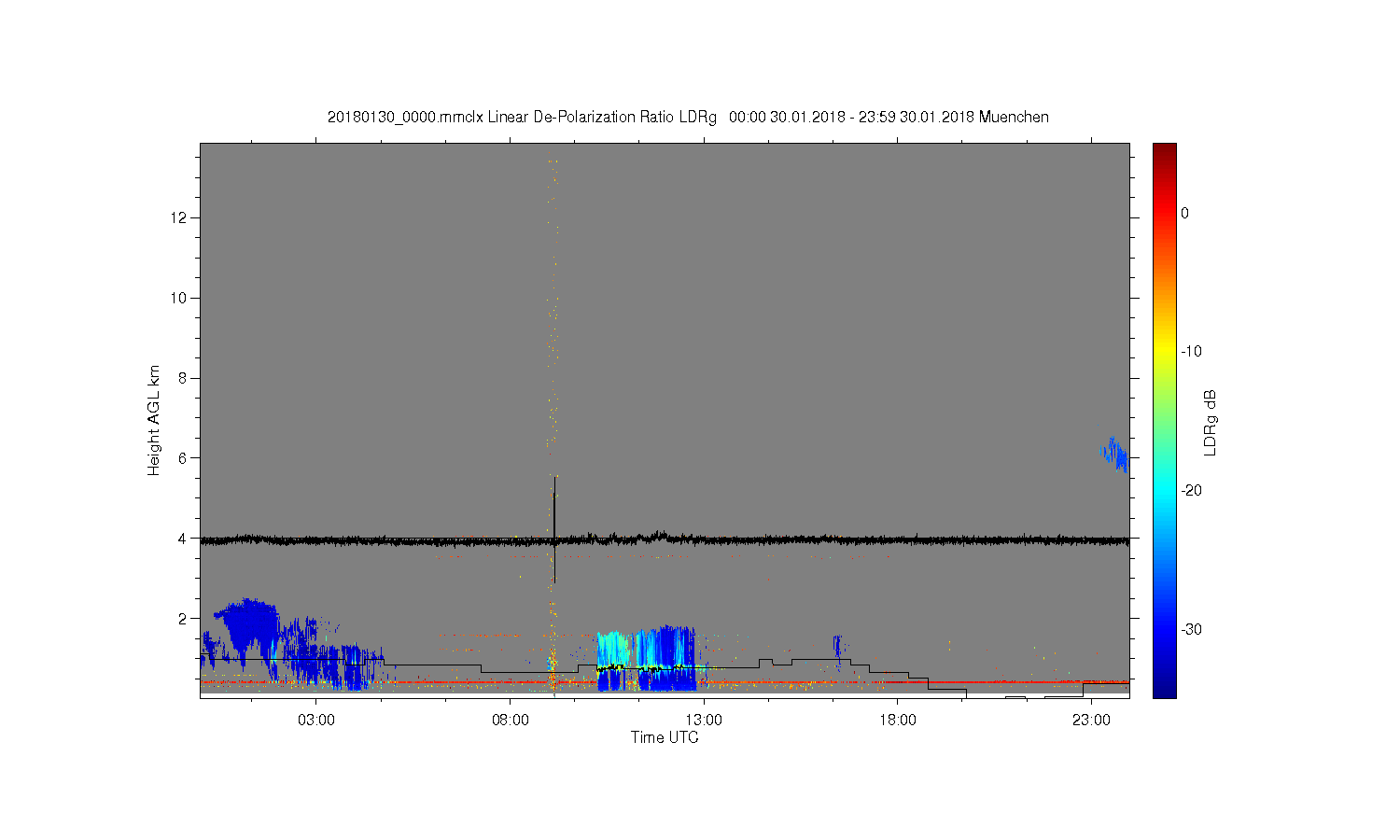Click the '18:00' time axis label
Screen dimensions: 1400x840
click(898, 720)
